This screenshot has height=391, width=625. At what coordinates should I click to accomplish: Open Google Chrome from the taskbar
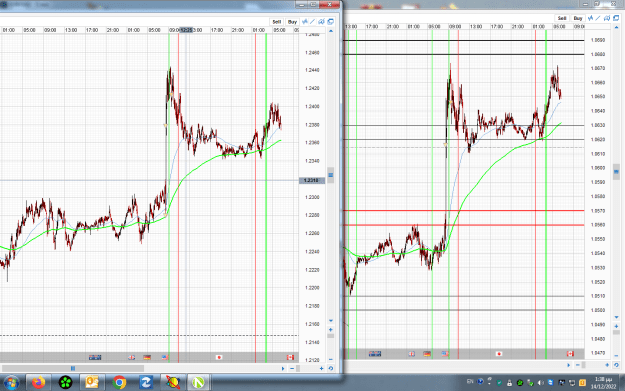(x=119, y=383)
